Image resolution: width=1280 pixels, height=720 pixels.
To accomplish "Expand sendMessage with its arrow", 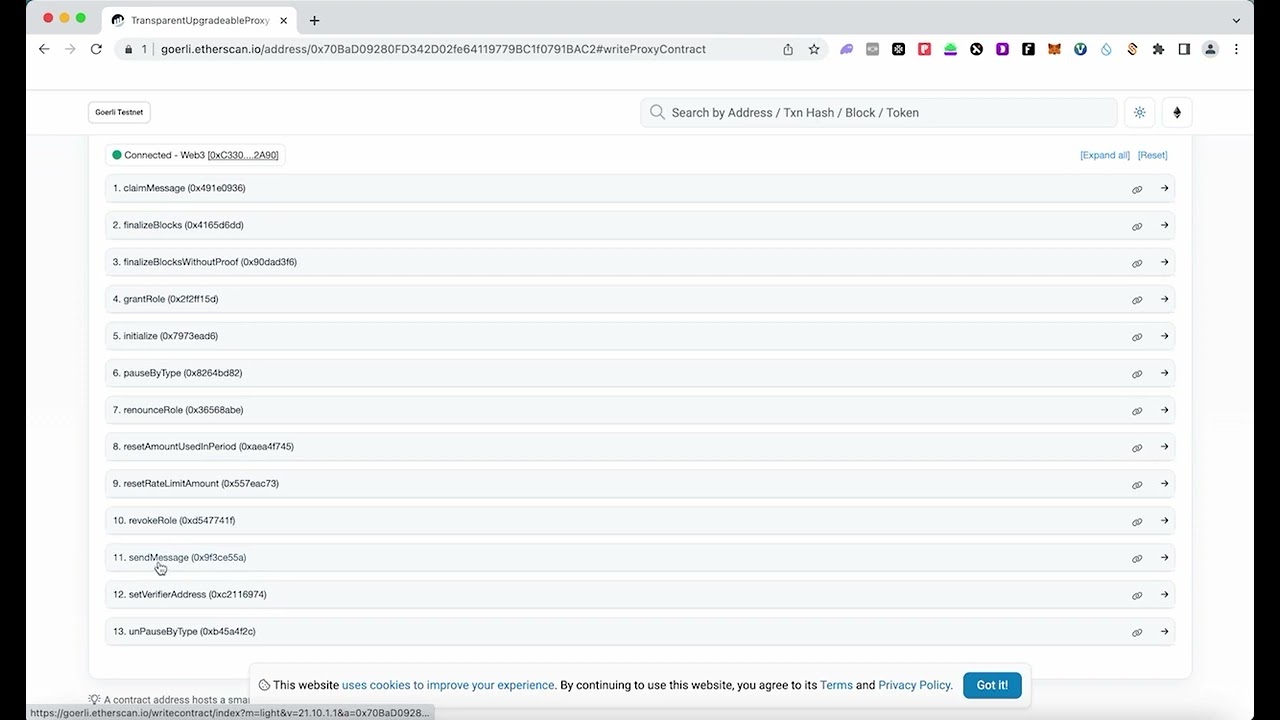I will (x=1164, y=557).
